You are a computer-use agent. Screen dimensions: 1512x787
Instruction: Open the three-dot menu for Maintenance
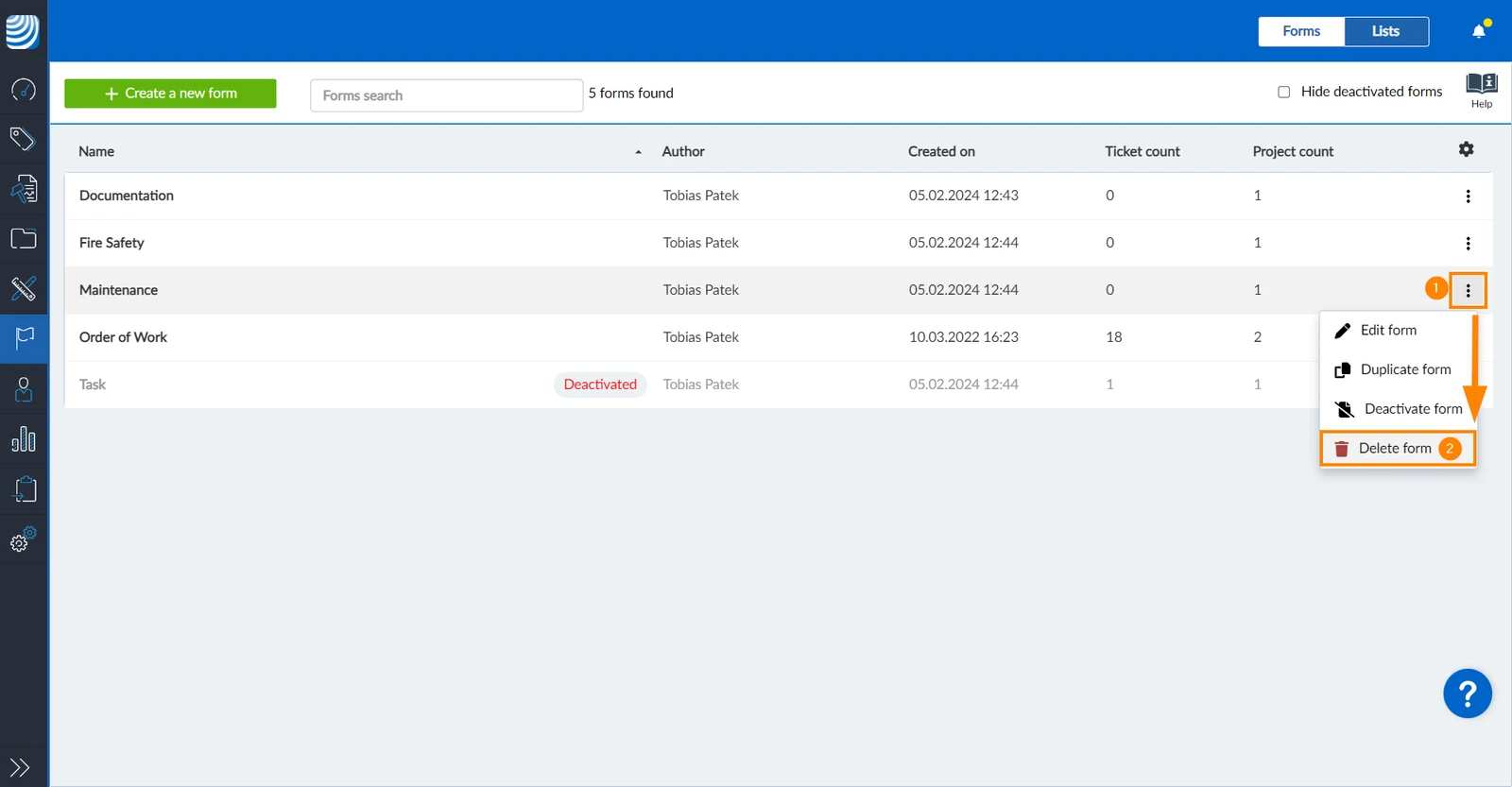tap(1468, 291)
